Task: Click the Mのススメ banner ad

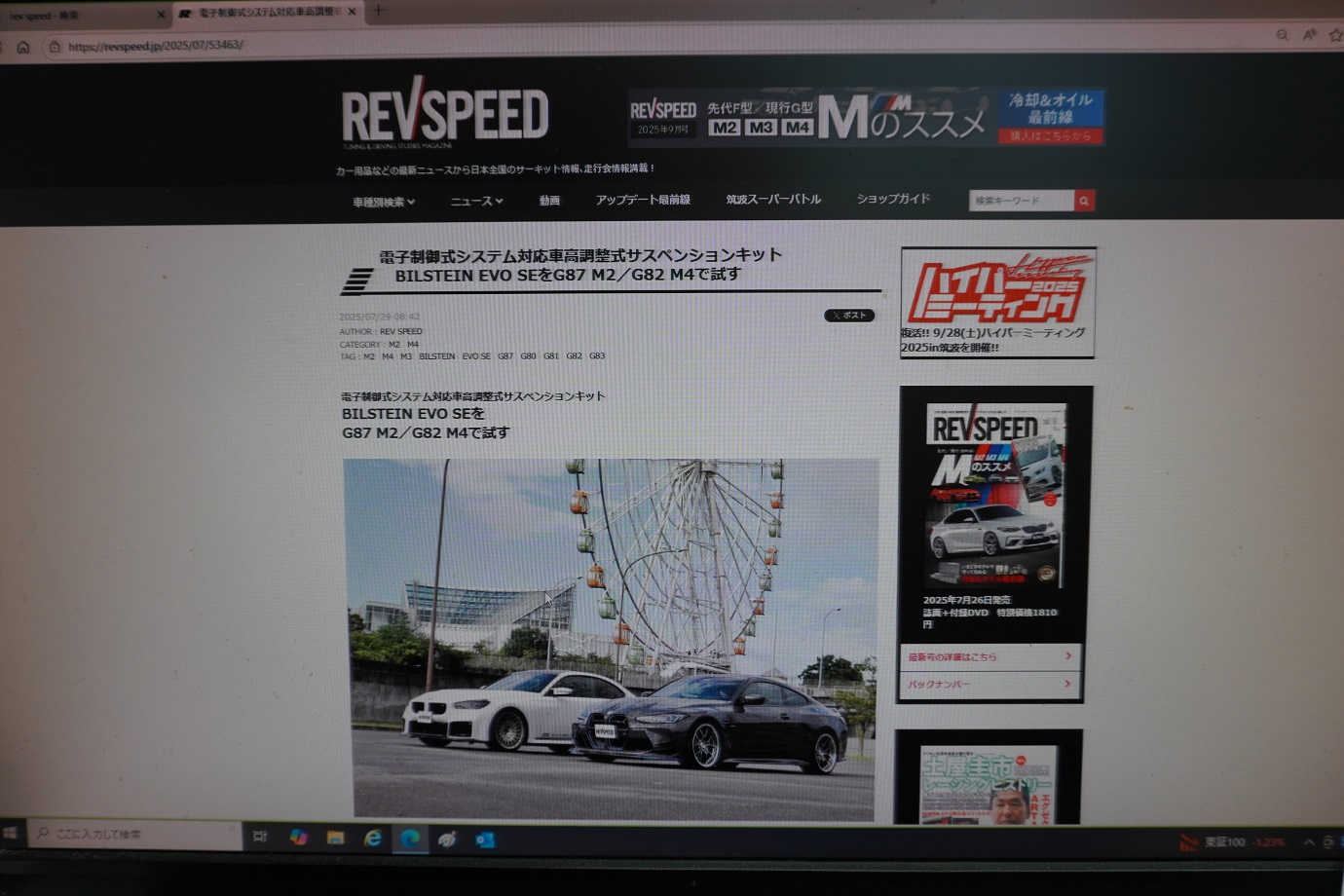Action: click(x=866, y=118)
